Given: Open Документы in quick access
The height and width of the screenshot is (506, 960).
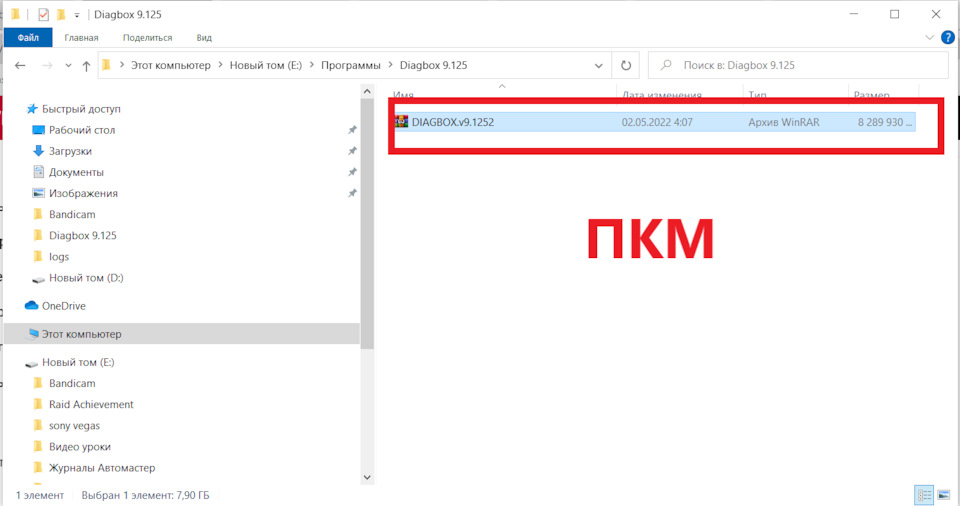Looking at the screenshot, I should [x=77, y=172].
